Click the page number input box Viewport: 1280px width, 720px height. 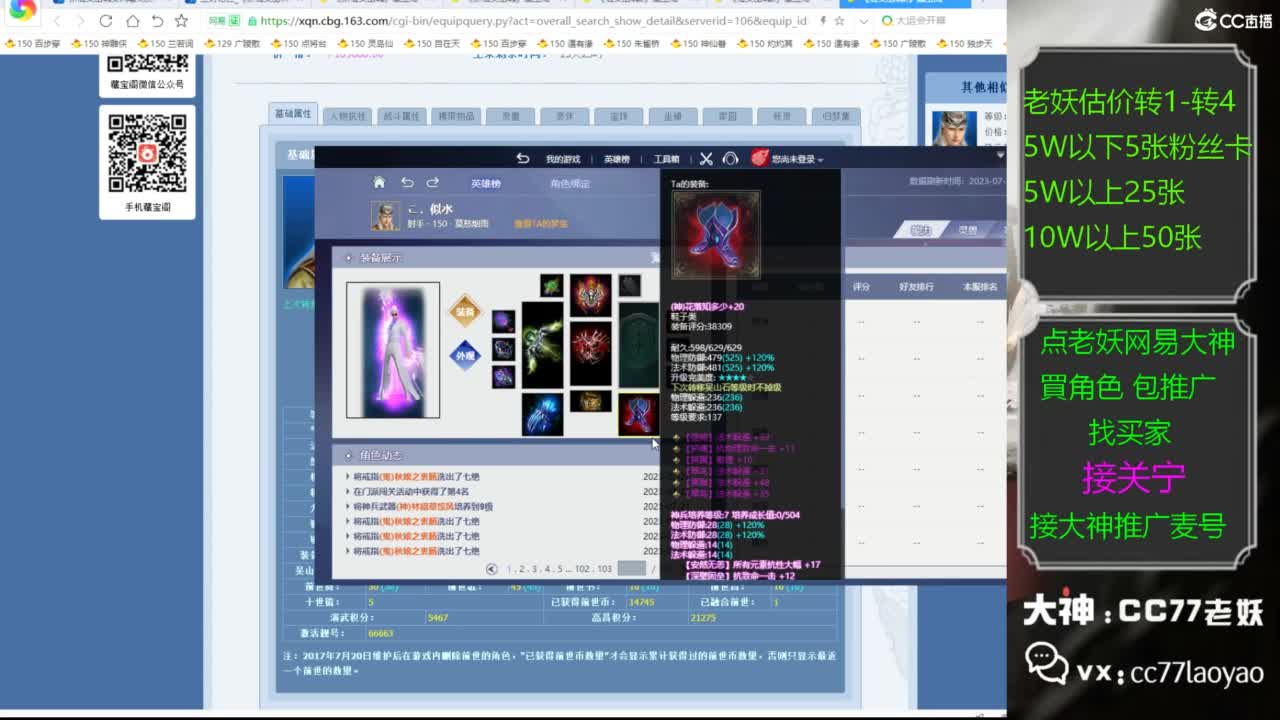[x=632, y=568]
